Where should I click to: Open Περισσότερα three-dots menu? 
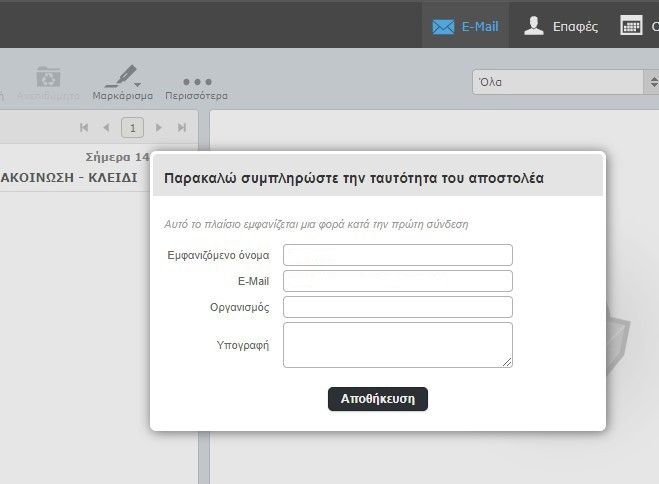196,82
